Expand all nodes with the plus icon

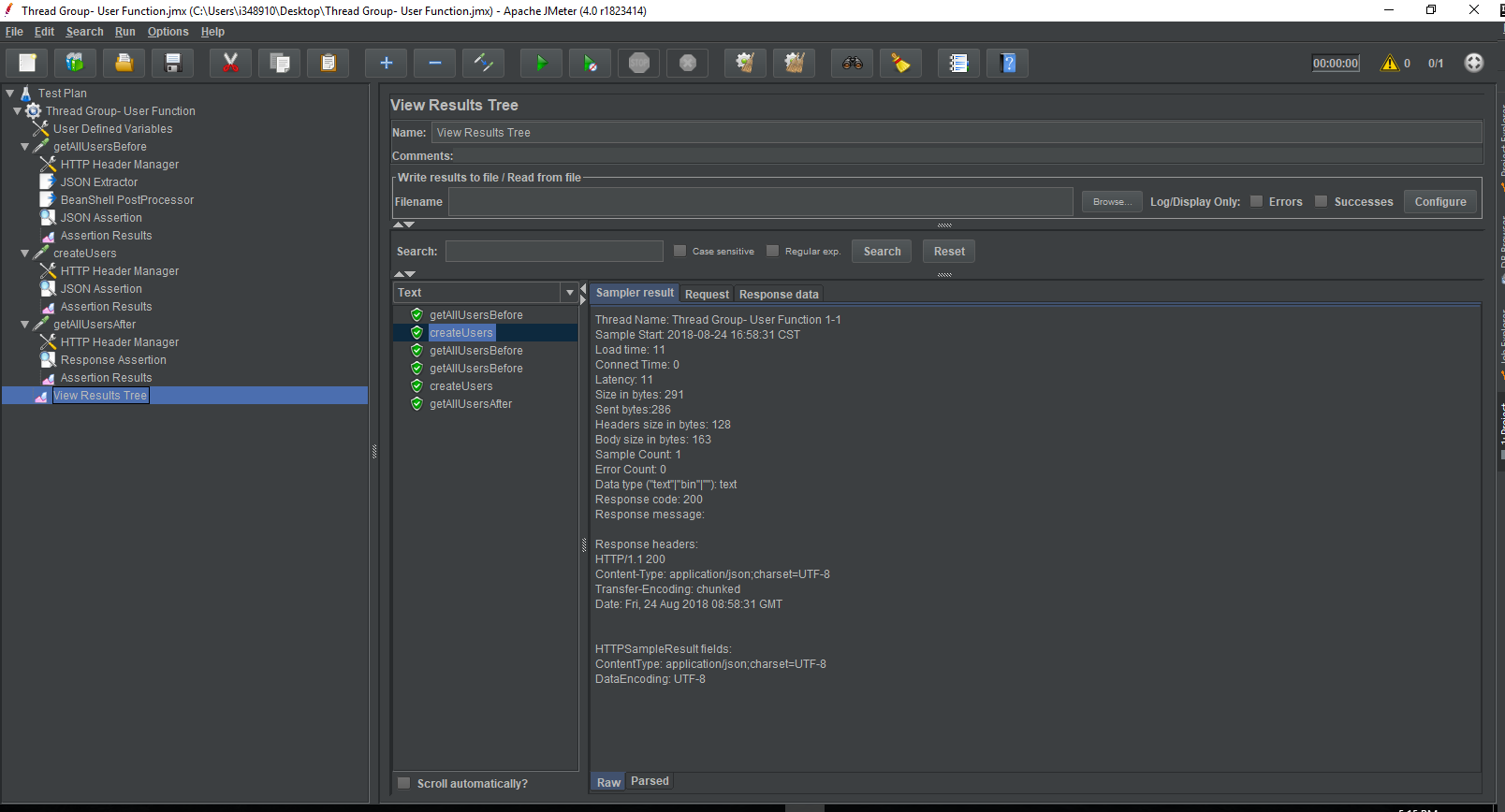coord(386,63)
